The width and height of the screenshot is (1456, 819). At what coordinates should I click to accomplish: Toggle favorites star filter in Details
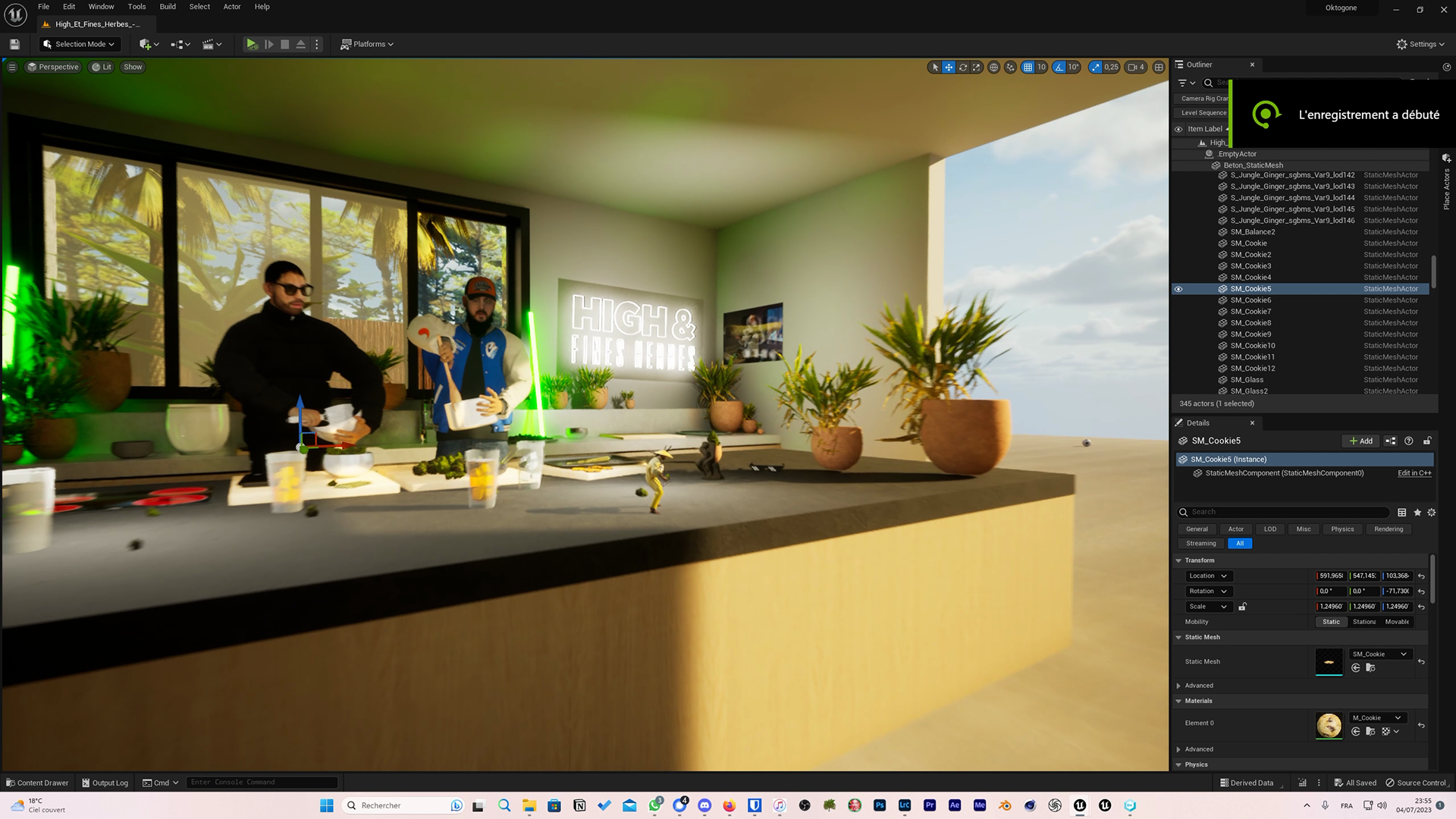coord(1417,513)
